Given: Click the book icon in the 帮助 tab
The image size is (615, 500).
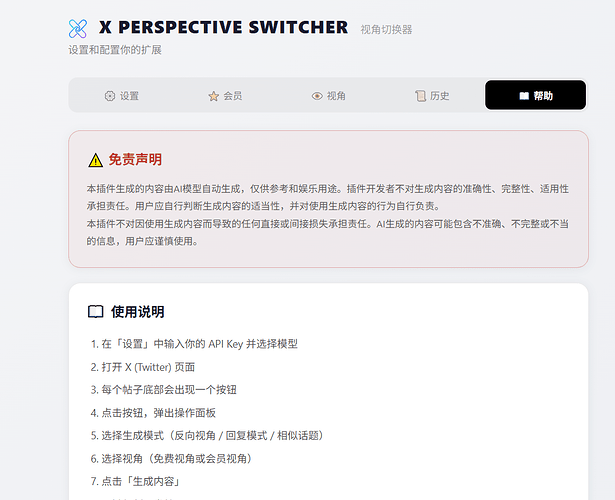Looking at the screenshot, I should [524, 96].
